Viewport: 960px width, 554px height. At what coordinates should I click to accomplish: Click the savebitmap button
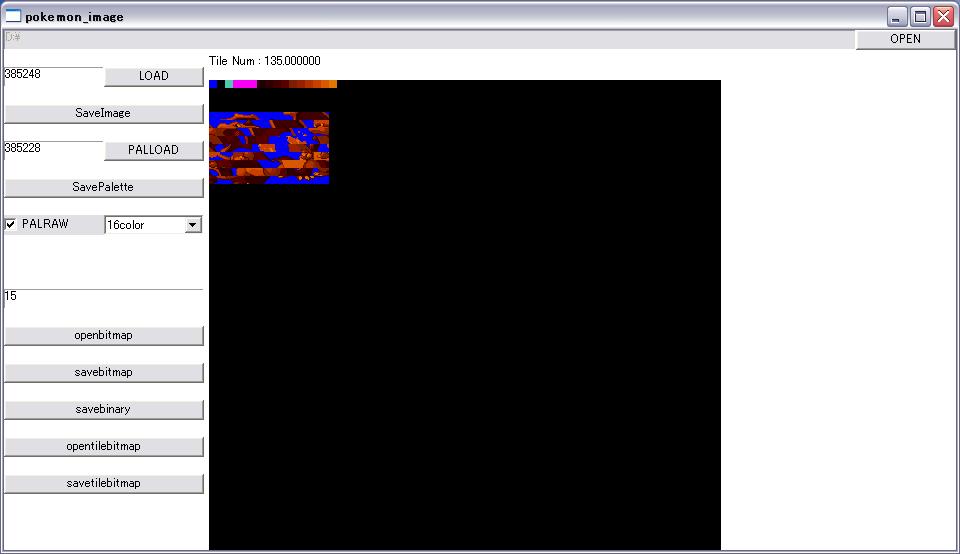pos(103,372)
